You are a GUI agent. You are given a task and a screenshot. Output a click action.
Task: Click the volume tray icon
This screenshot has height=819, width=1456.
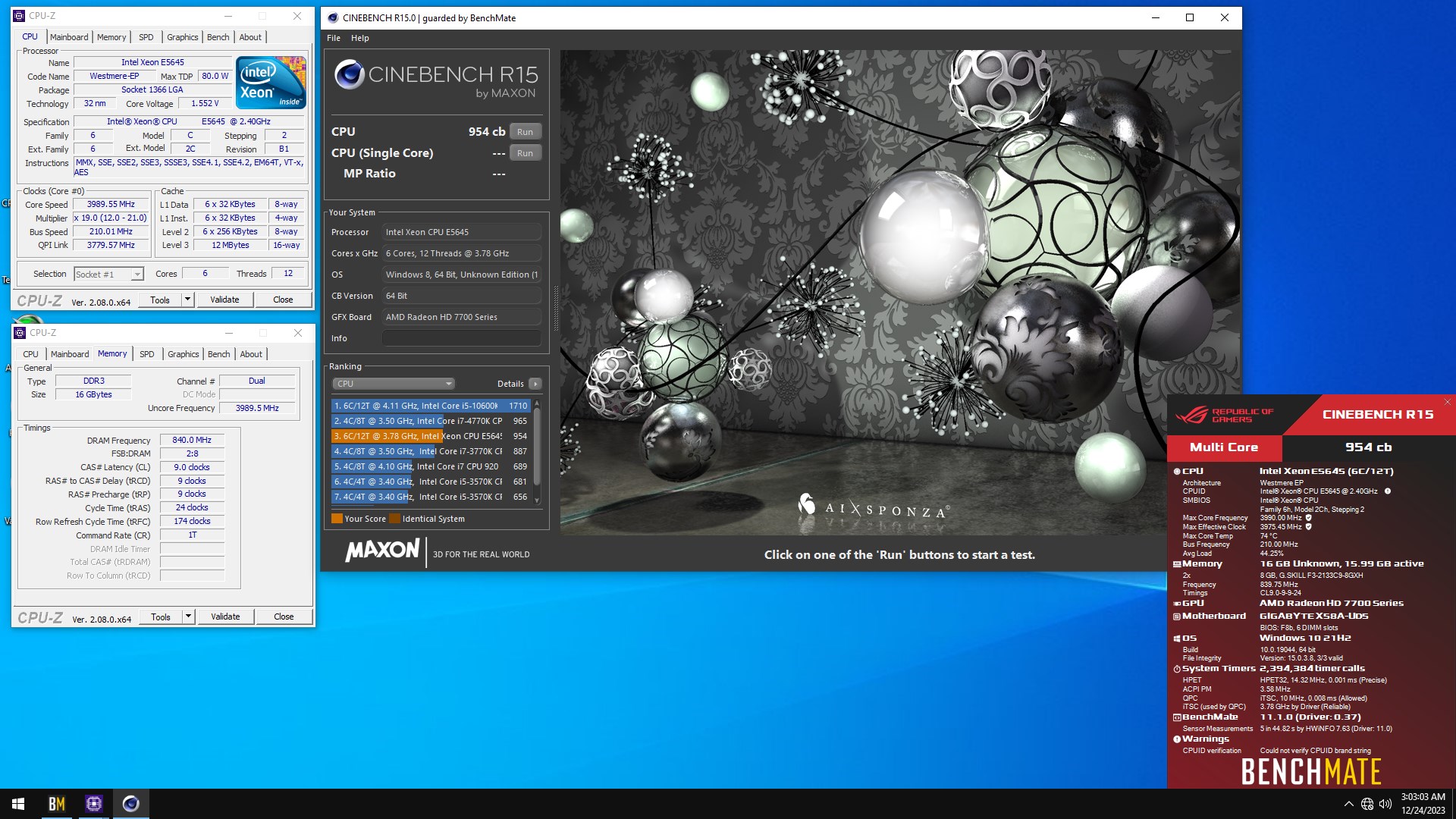[x=1385, y=804]
